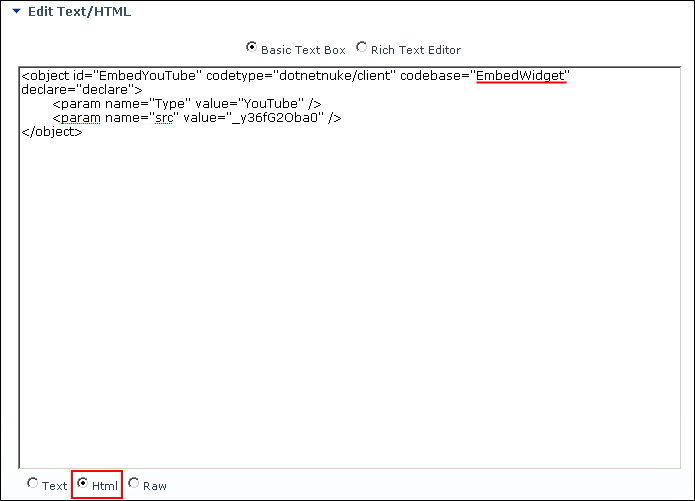Click inside the HTML code text area
This screenshot has height=501, width=695.
pos(349,268)
